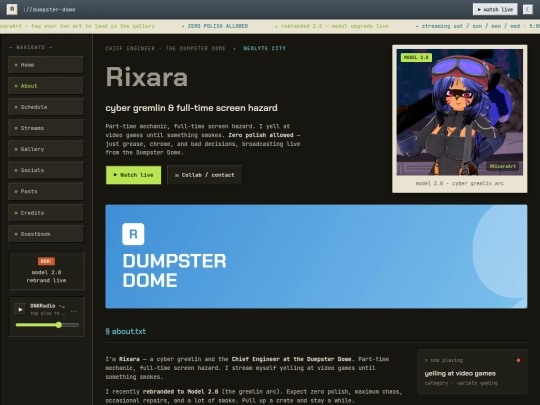Open Gallery from the sidebar

(46, 149)
